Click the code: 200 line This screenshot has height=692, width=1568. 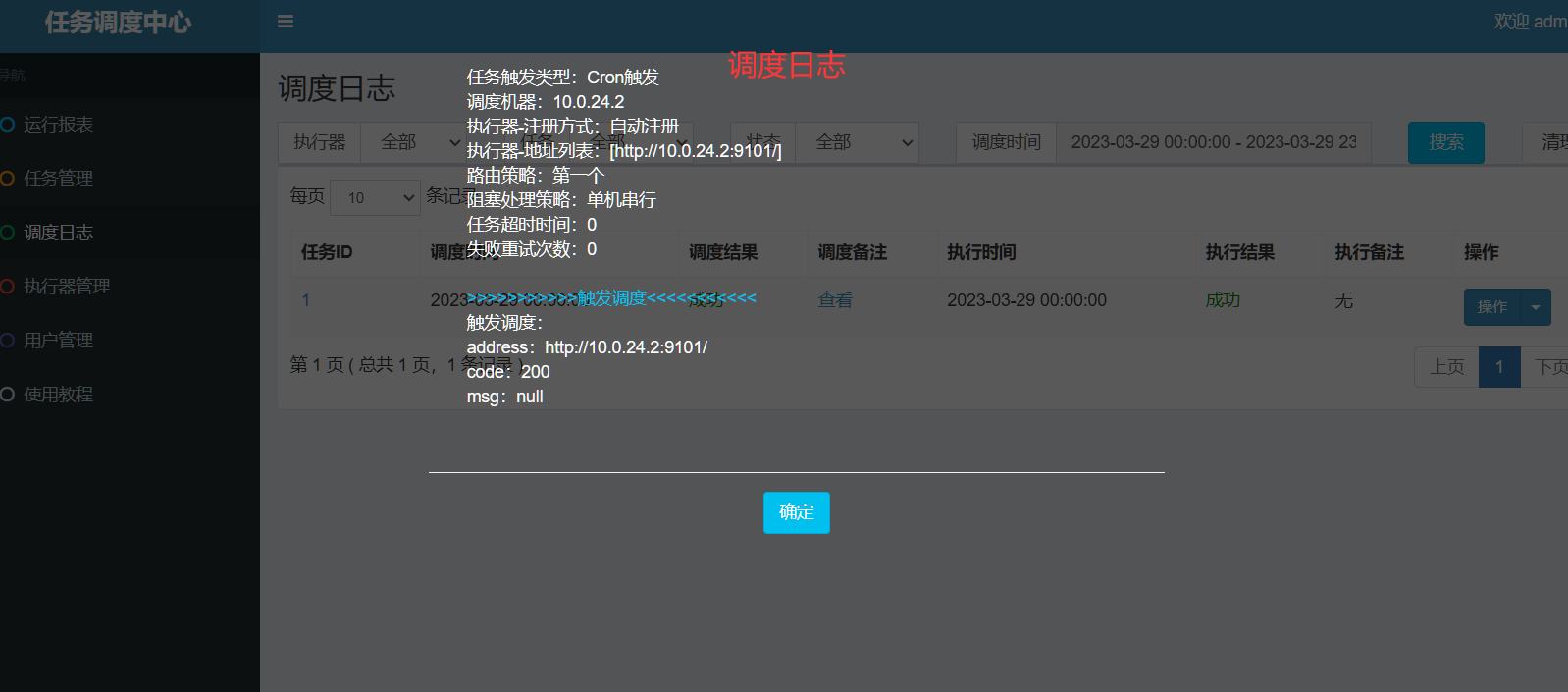click(508, 372)
